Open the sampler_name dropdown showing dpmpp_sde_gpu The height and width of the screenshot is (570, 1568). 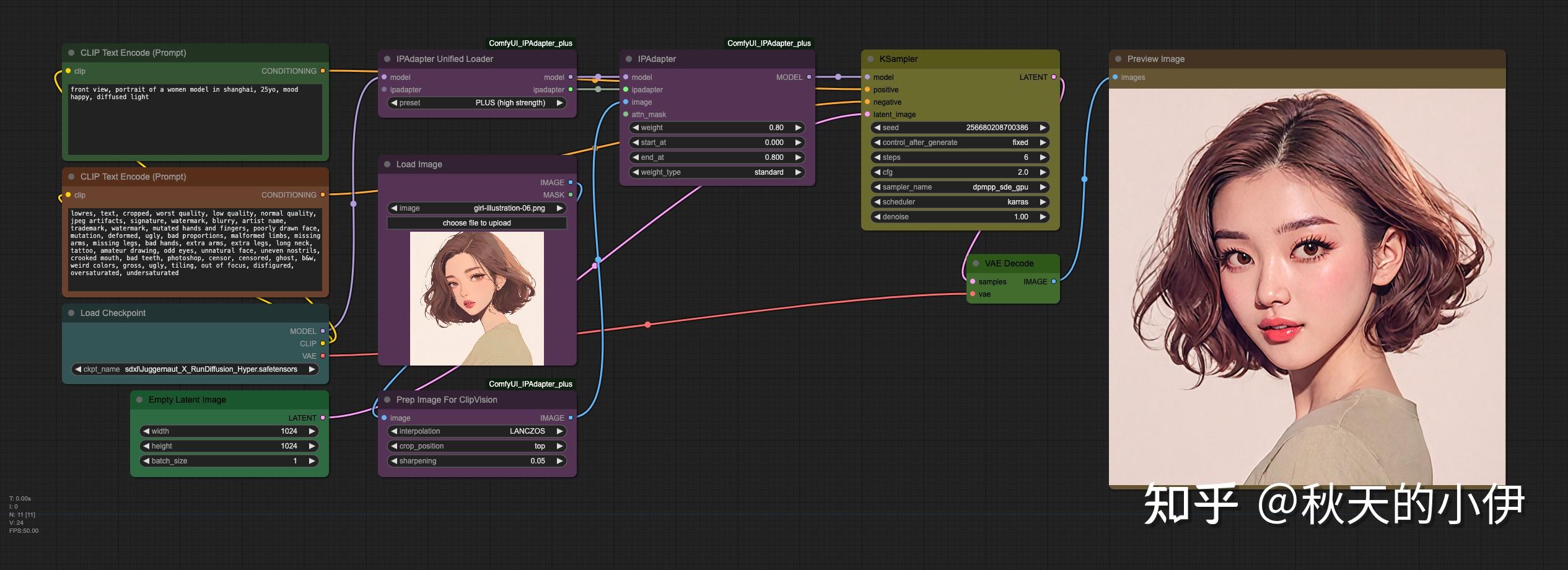pos(960,187)
